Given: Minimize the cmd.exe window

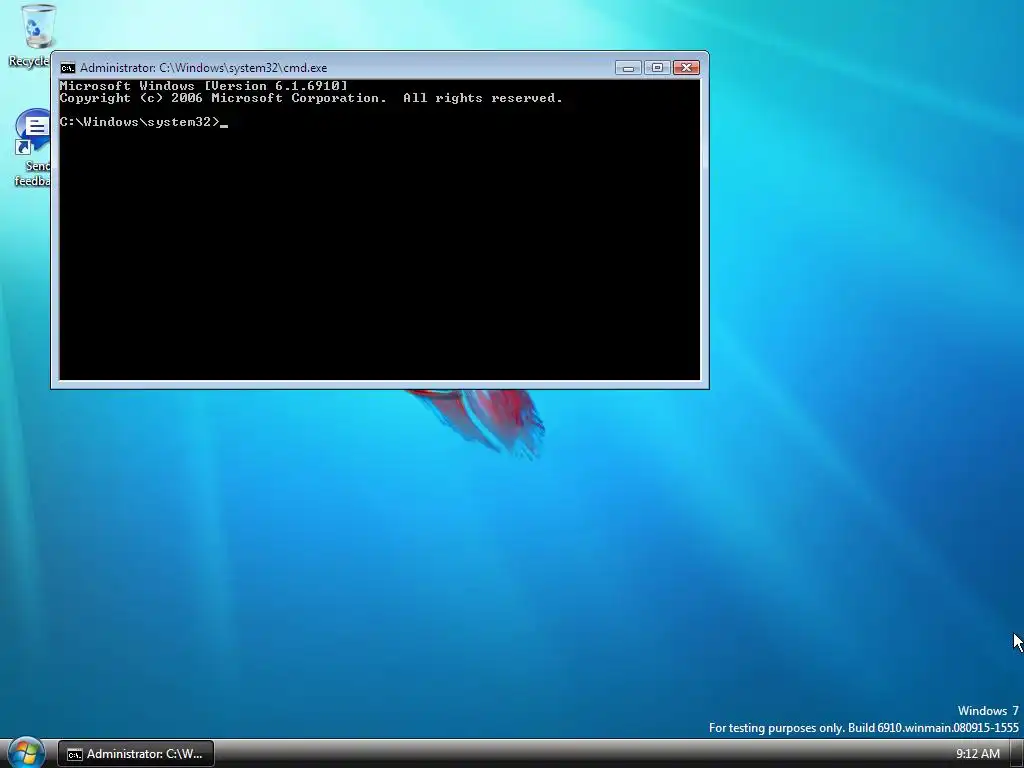Looking at the screenshot, I should [x=628, y=68].
